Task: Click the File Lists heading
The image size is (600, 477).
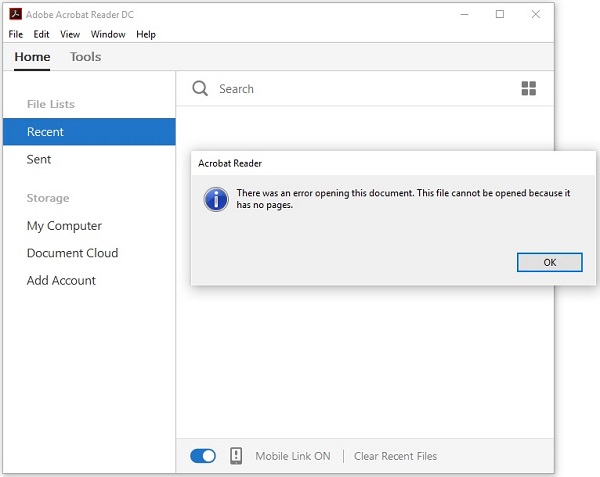Action: pyautogui.click(x=51, y=104)
